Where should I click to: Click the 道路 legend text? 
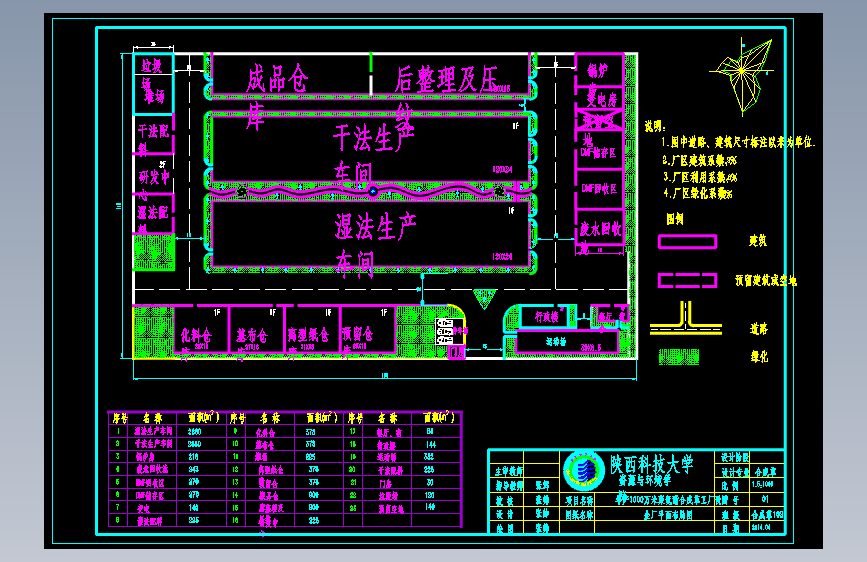[759, 329]
